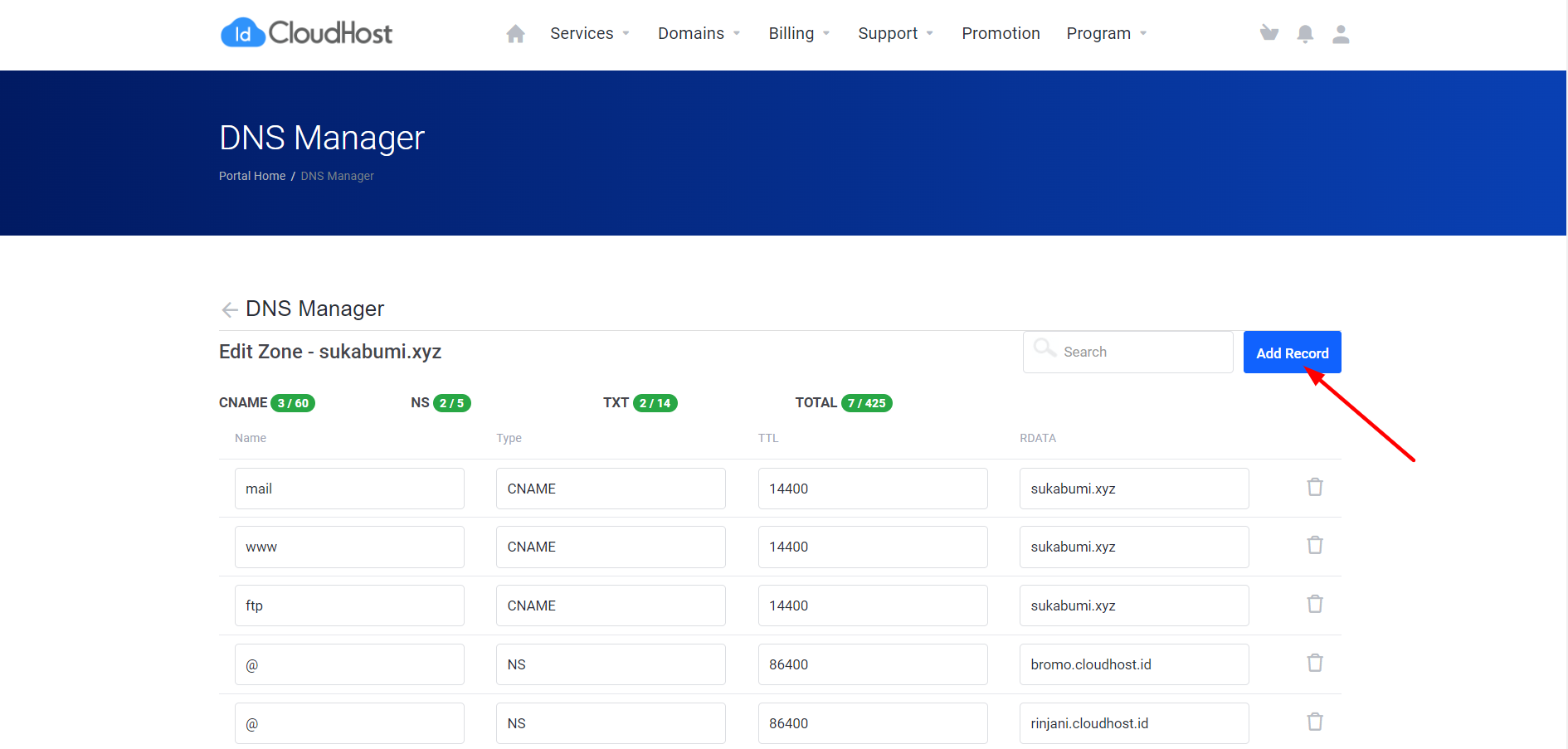Screen dimensions: 1568x749
Task: Delete the mail CNAME record
Action: (x=1315, y=487)
